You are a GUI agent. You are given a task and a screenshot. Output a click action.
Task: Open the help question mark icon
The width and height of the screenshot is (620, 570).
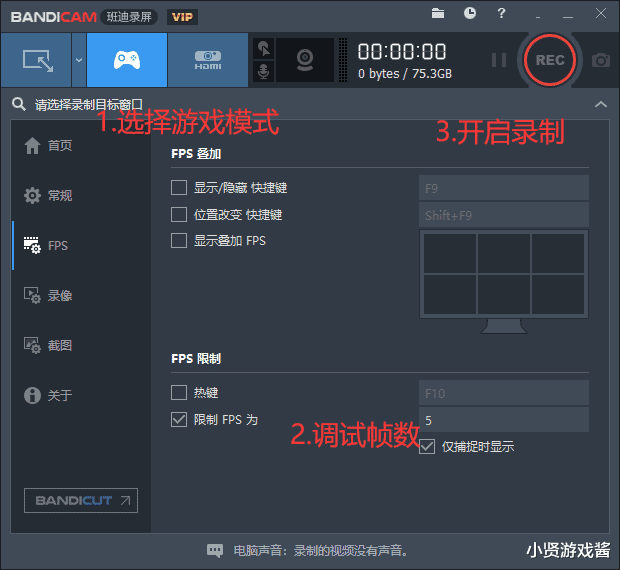(501, 13)
